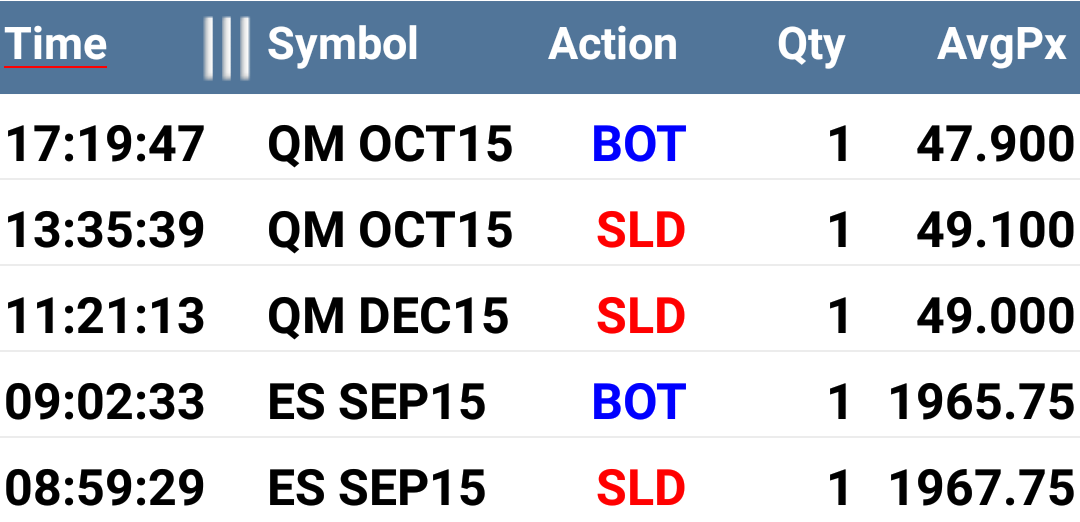1080x522 pixels.
Task: Click red SLD action for QM DEC15
Action: coord(641,316)
